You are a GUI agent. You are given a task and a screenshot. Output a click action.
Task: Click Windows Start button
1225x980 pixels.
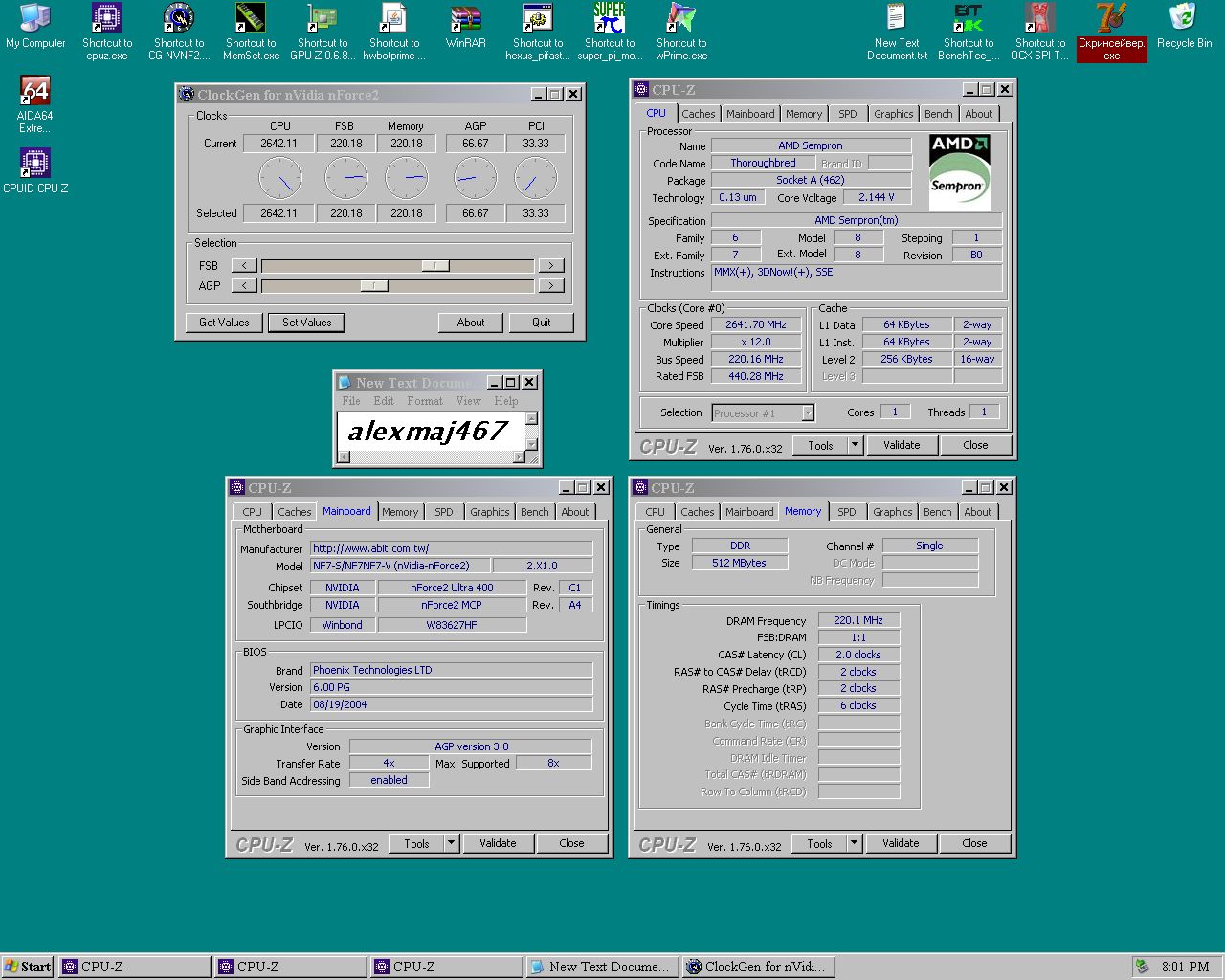point(28,967)
